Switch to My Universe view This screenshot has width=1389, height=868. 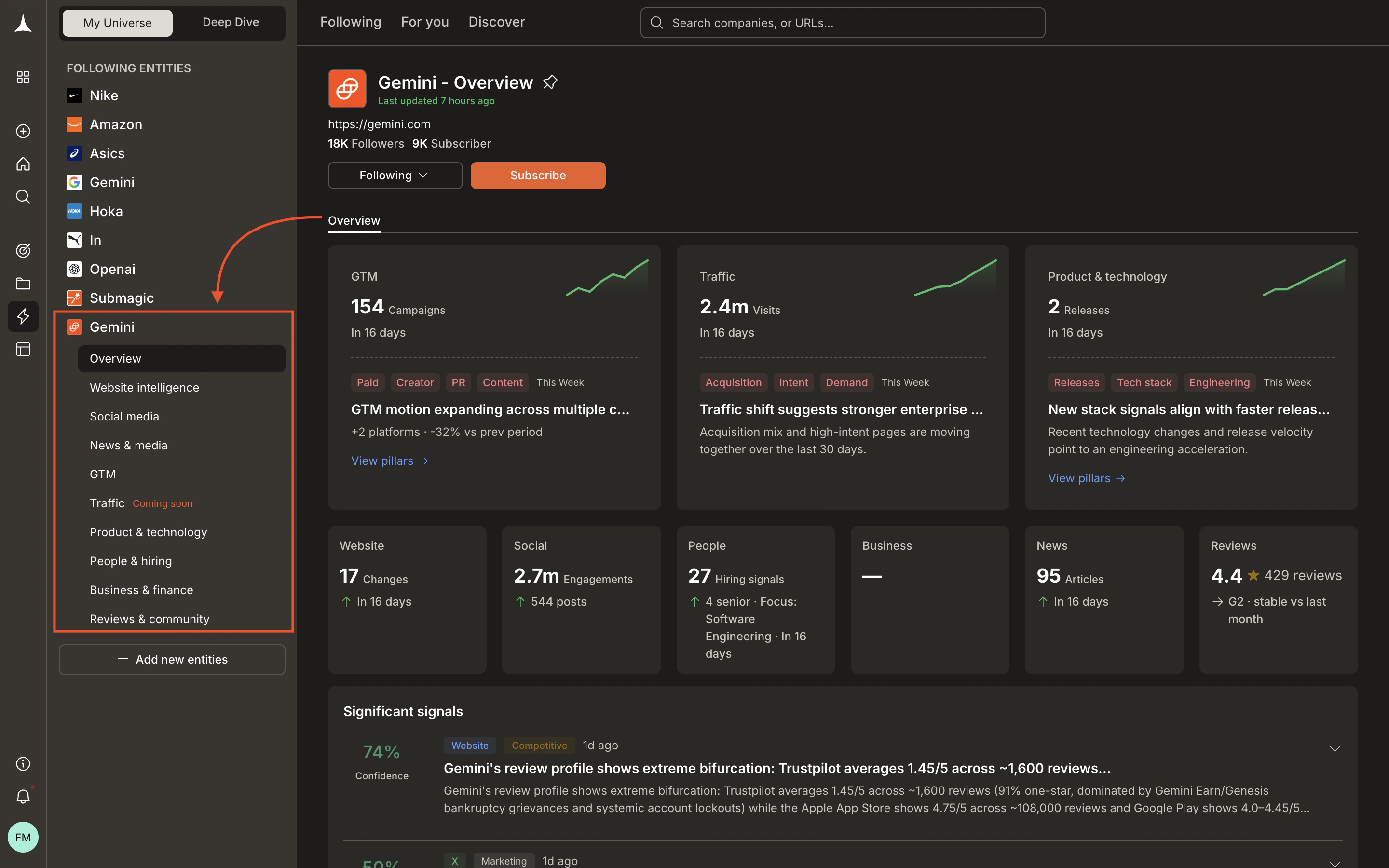117,23
